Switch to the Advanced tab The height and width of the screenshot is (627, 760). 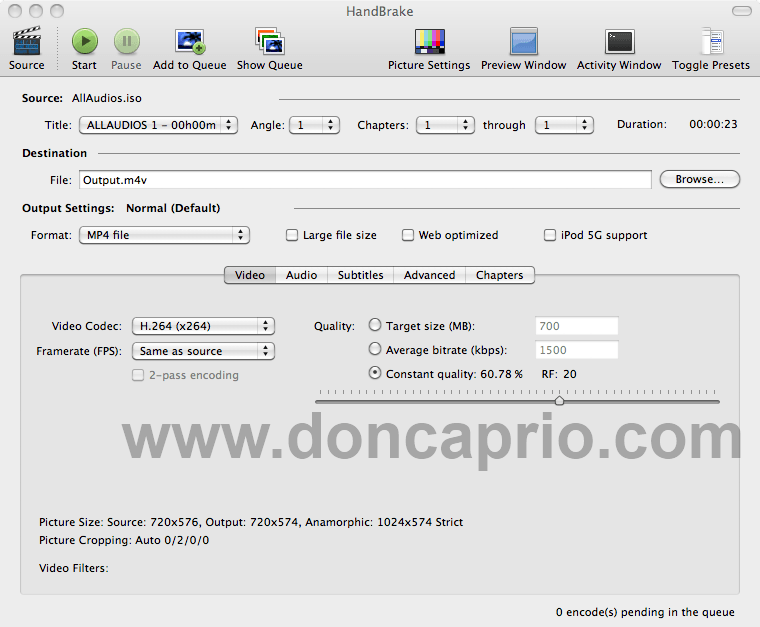429,275
